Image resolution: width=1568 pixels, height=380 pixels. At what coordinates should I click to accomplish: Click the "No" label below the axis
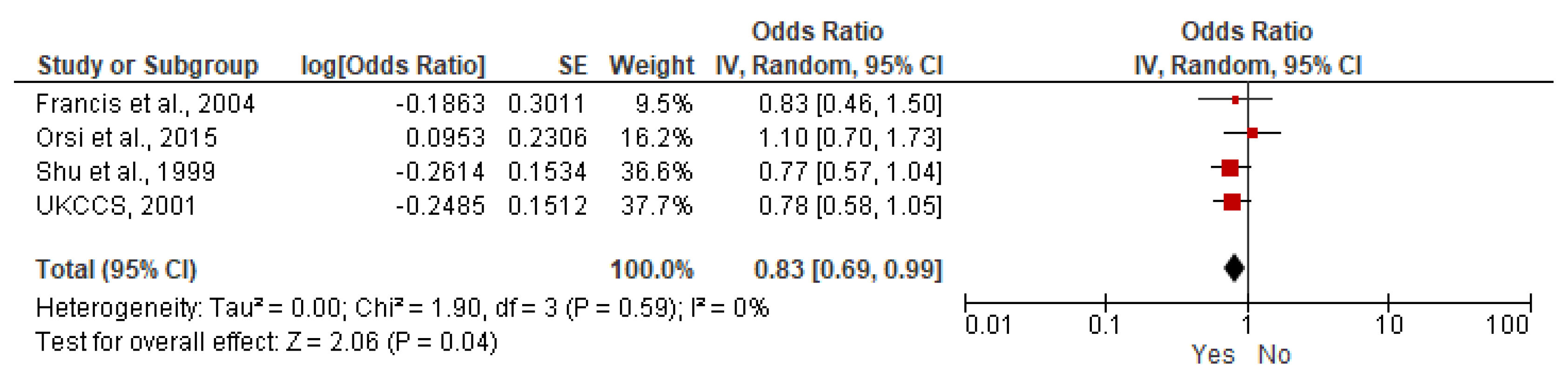(x=1274, y=354)
